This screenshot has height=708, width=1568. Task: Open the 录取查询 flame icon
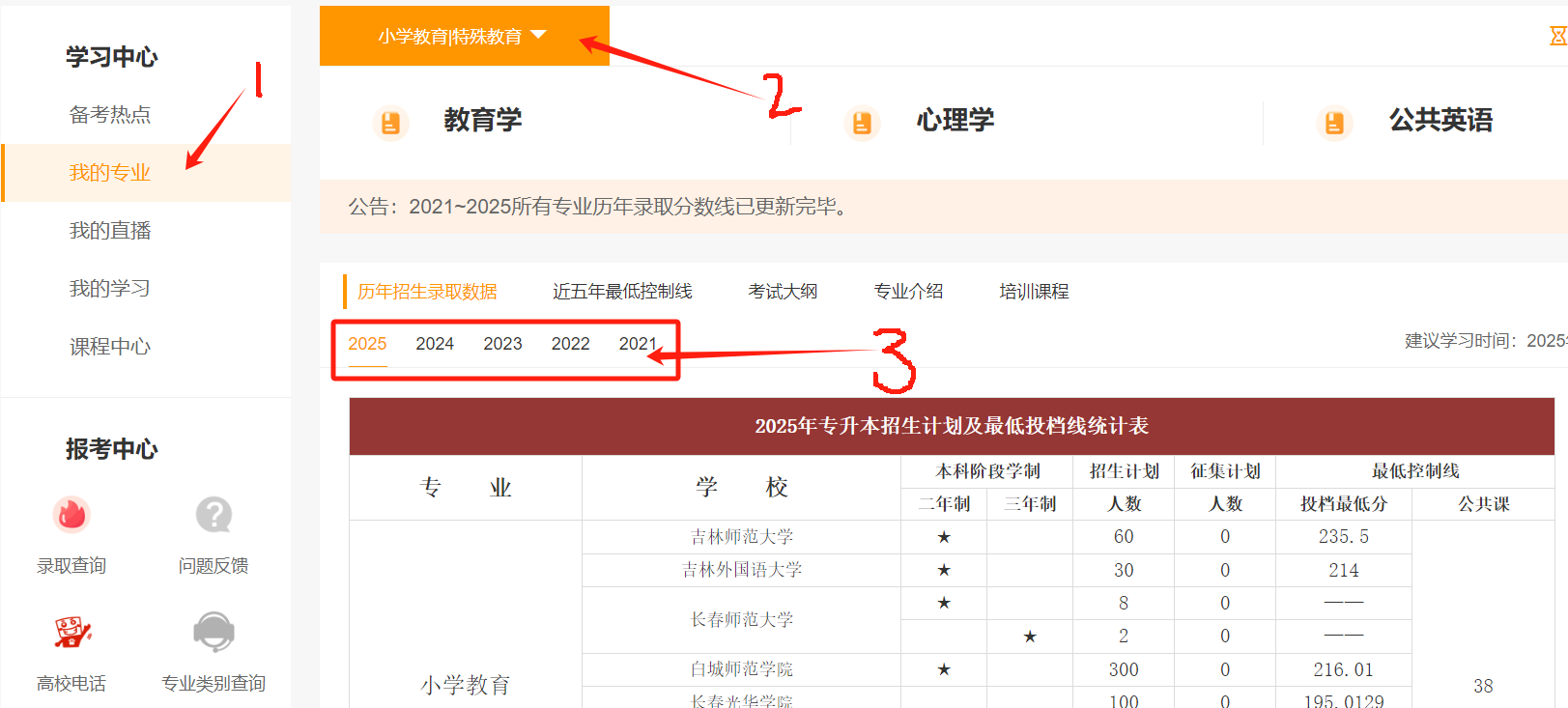point(71,515)
